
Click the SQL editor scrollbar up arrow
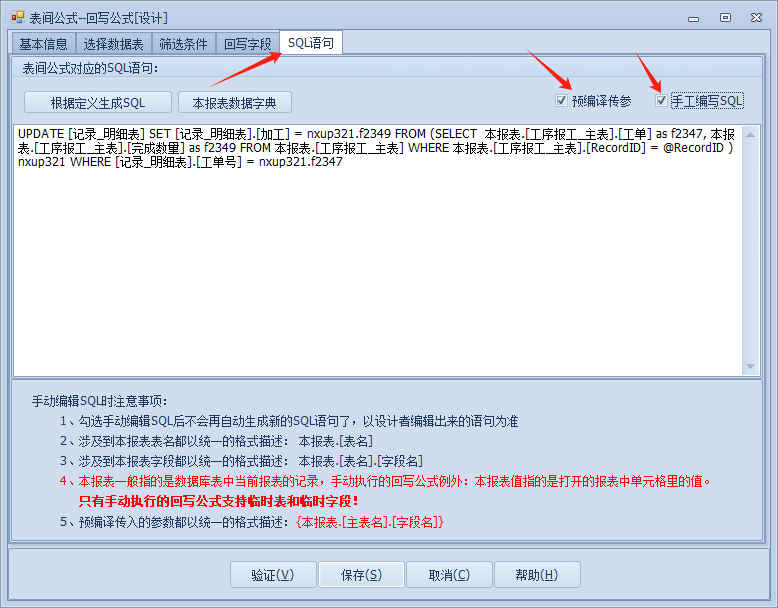pos(751,132)
